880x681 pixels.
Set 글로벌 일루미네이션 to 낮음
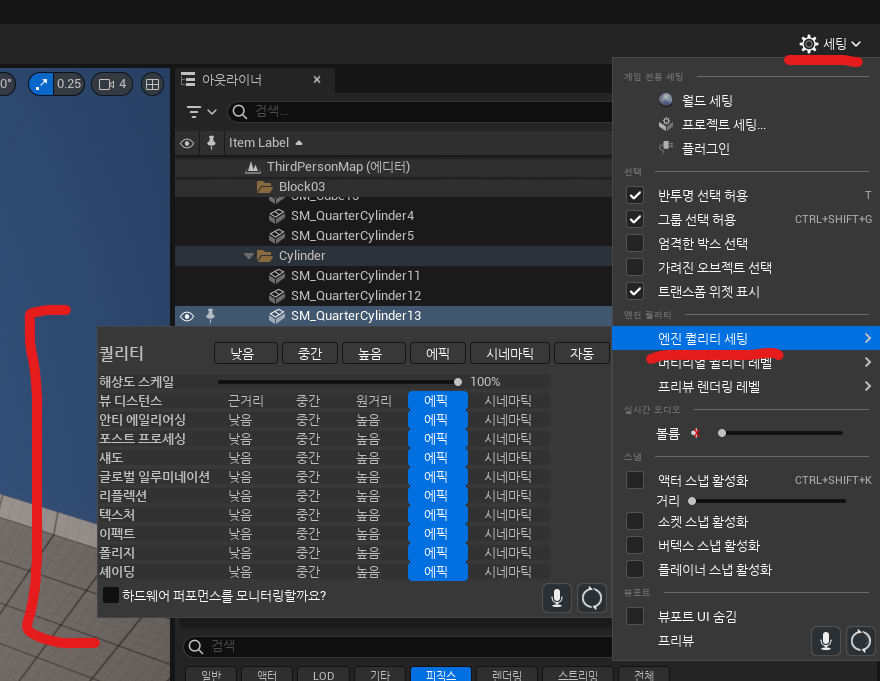(x=240, y=477)
